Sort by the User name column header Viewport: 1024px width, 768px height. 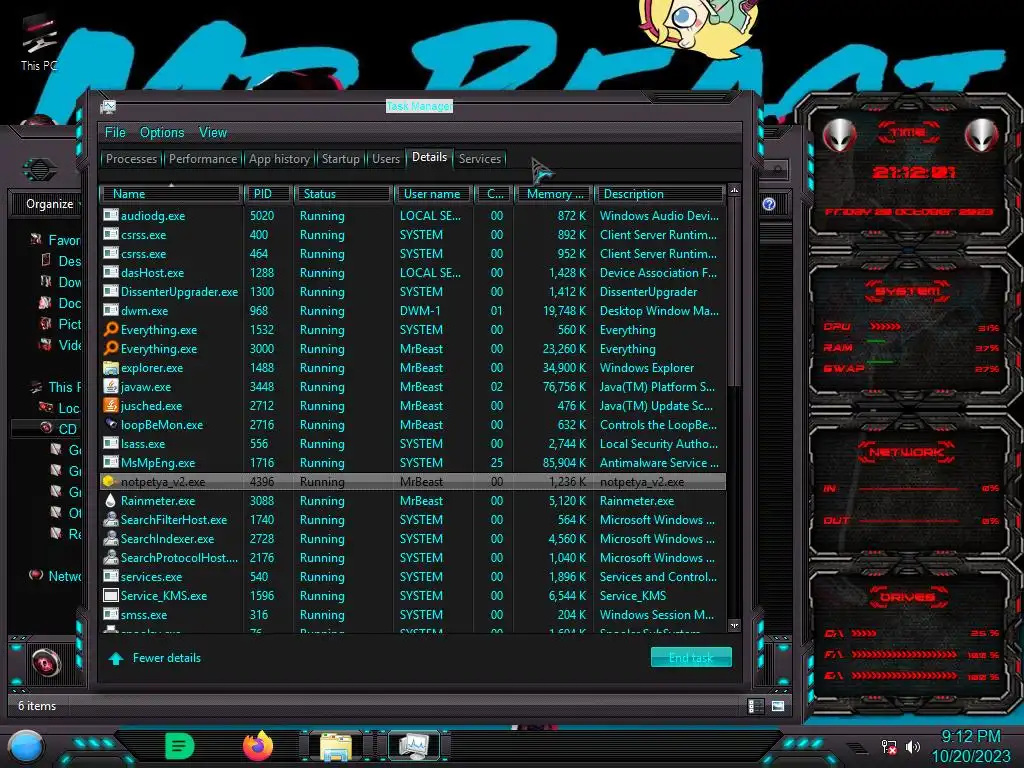[x=432, y=194]
